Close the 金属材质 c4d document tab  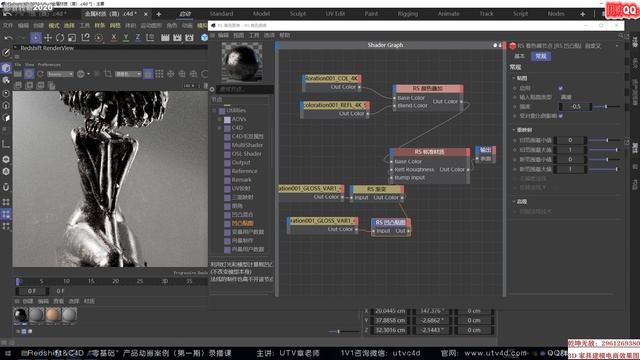coord(146,14)
